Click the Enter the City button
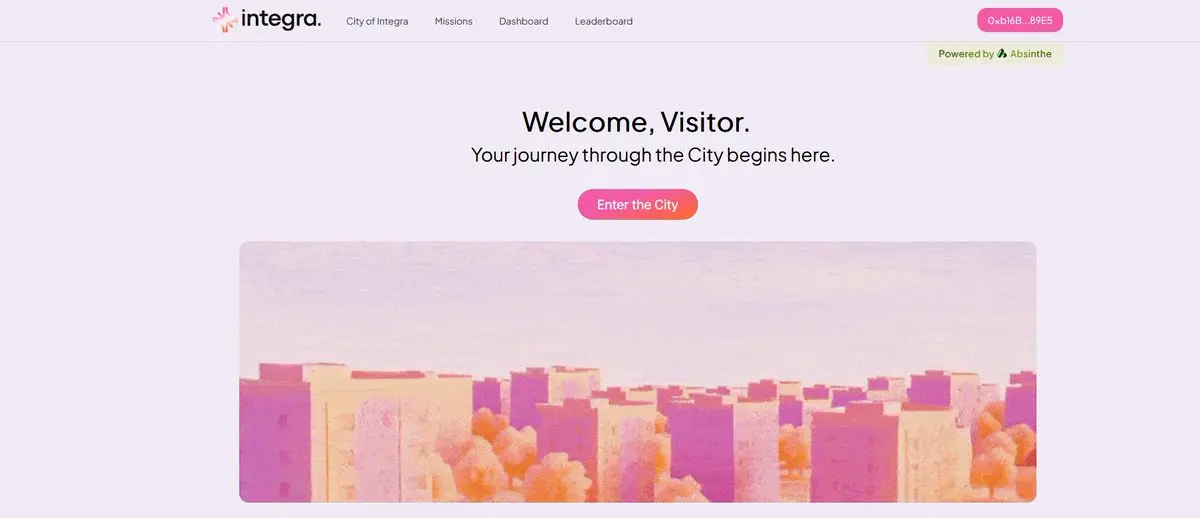 point(637,204)
